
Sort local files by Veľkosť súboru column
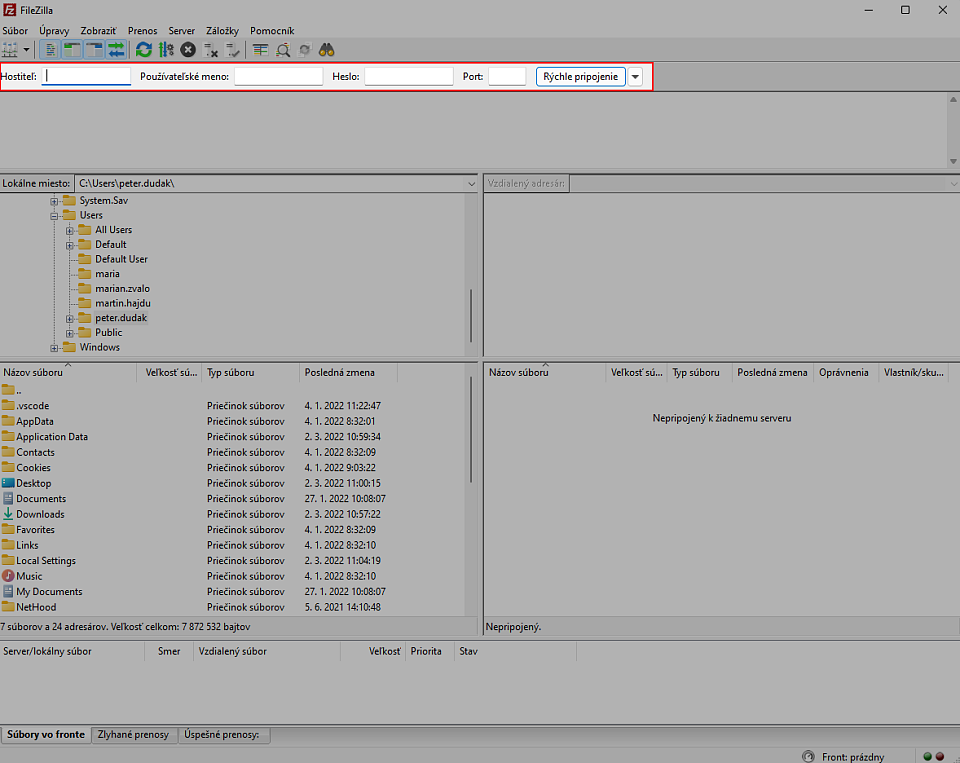pyautogui.click(x=170, y=372)
